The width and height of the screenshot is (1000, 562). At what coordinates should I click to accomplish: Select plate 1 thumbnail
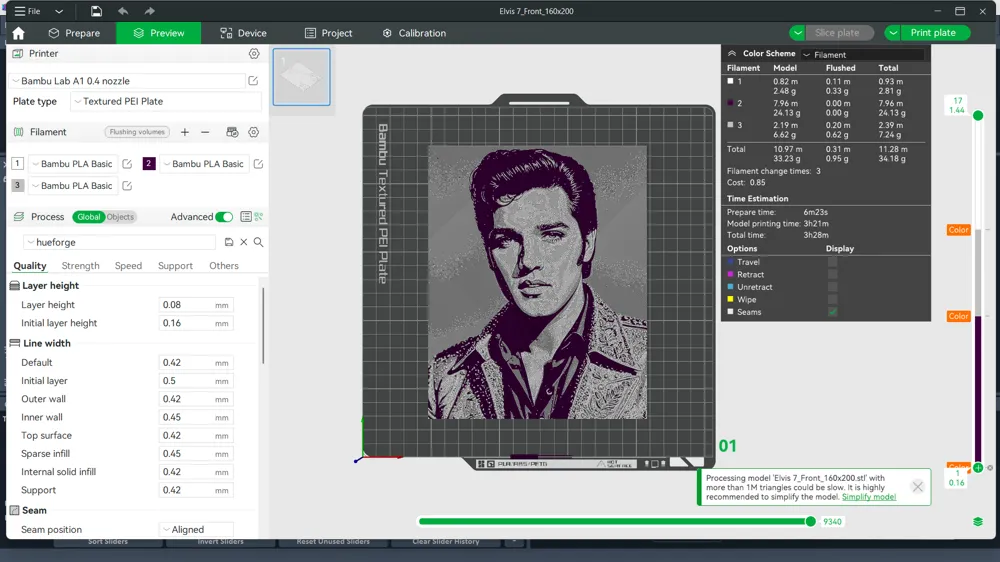coord(302,77)
